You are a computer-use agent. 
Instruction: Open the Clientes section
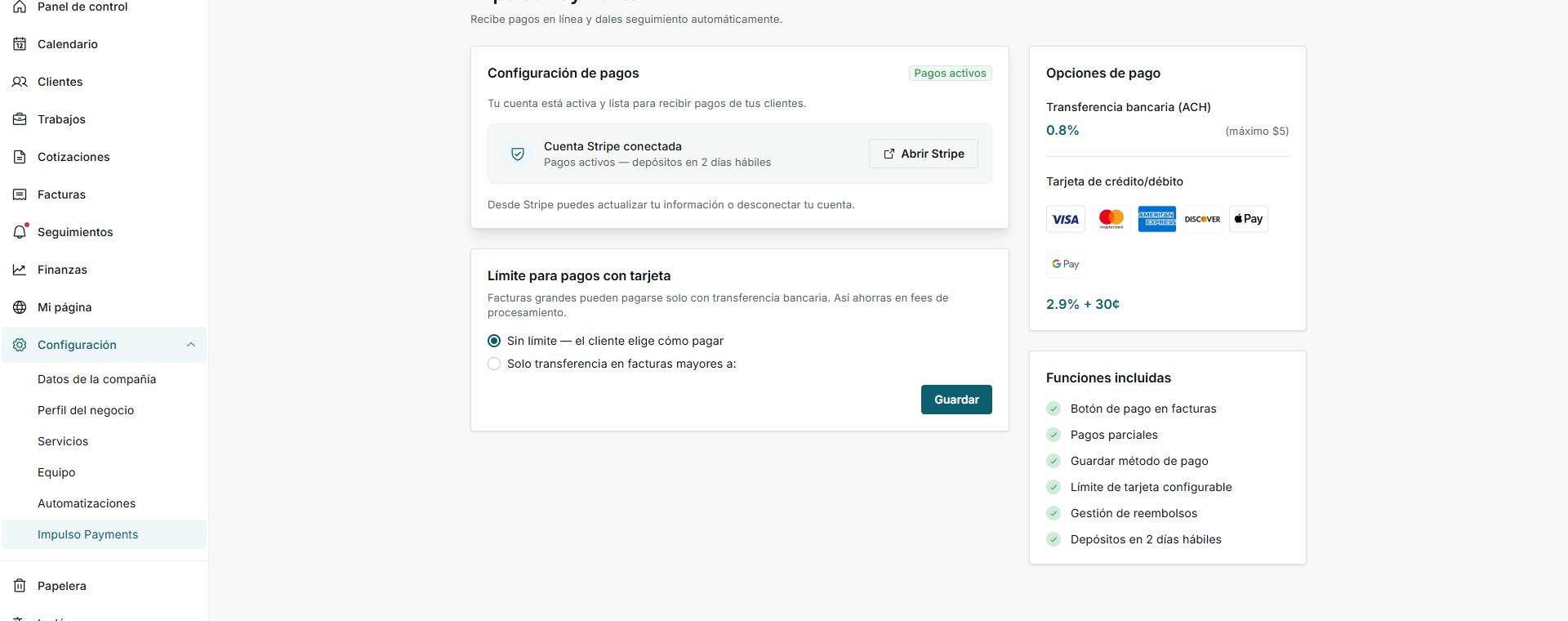point(104,82)
